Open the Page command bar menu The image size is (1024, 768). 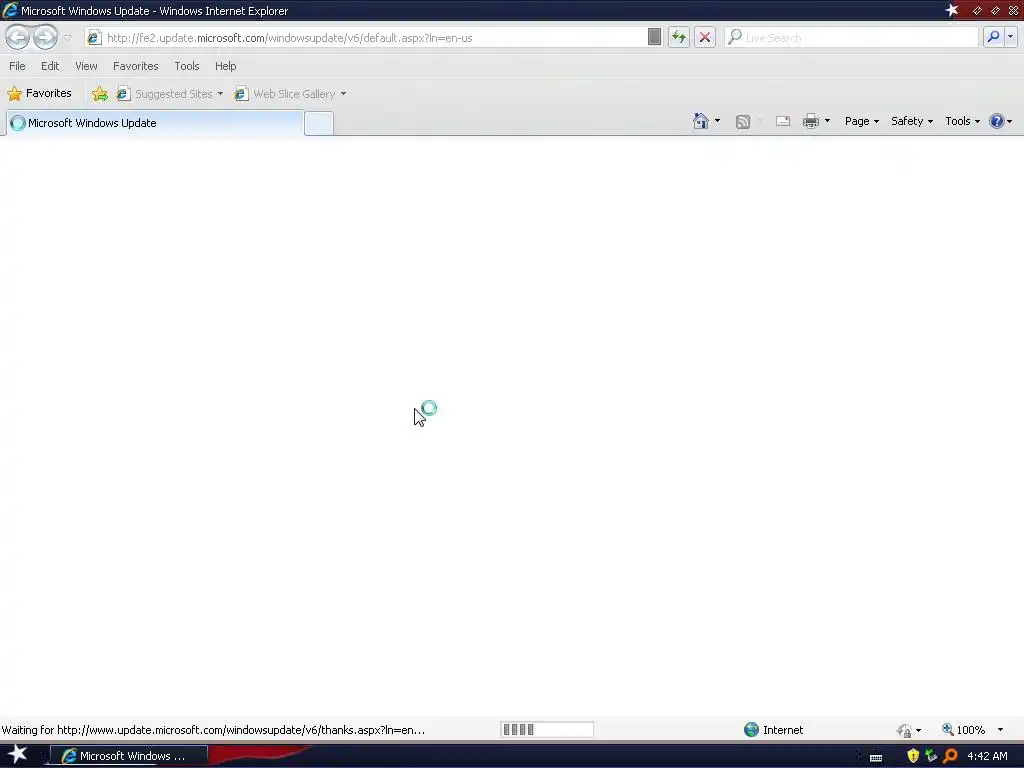pos(861,121)
